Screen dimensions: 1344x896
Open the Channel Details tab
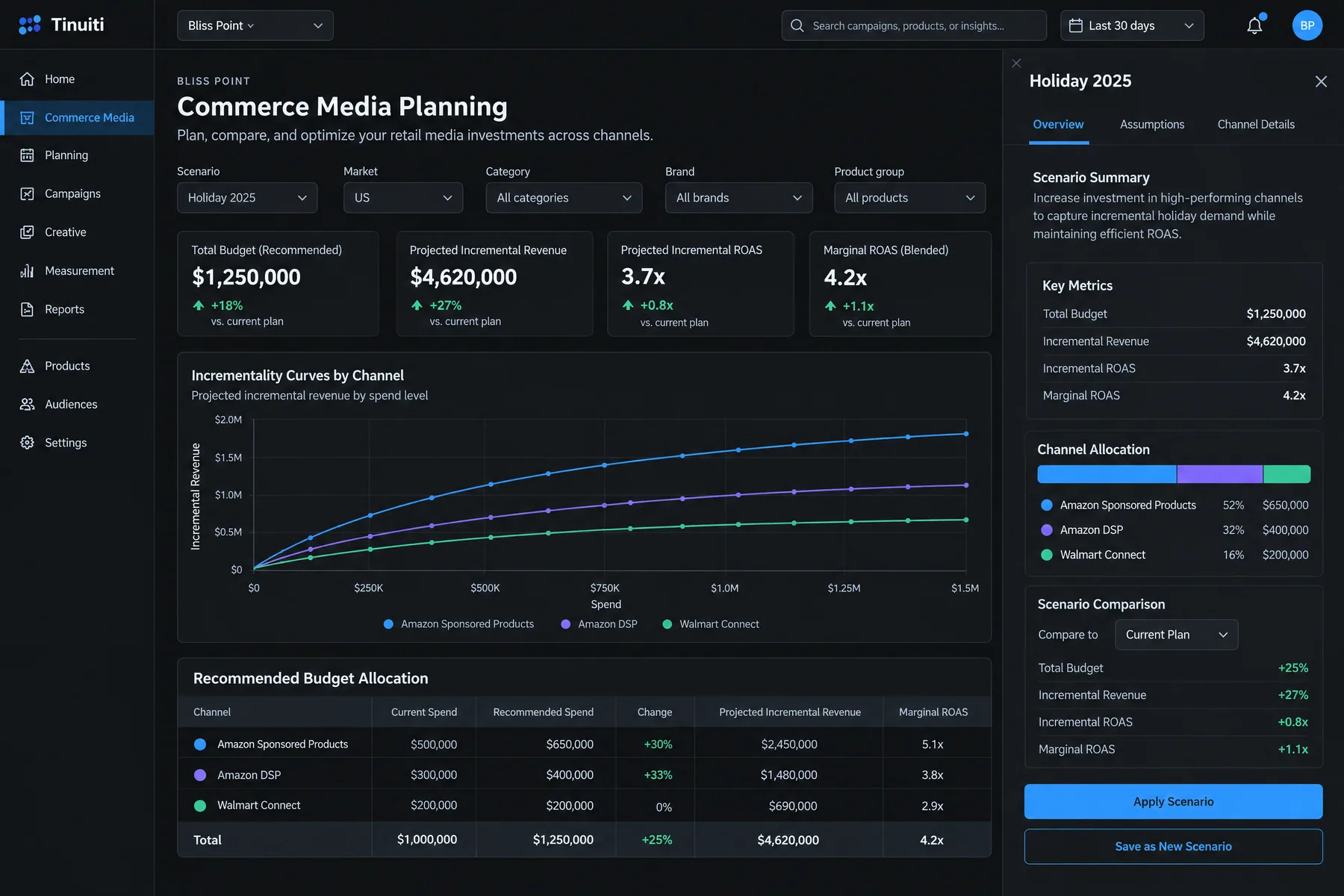click(x=1256, y=125)
